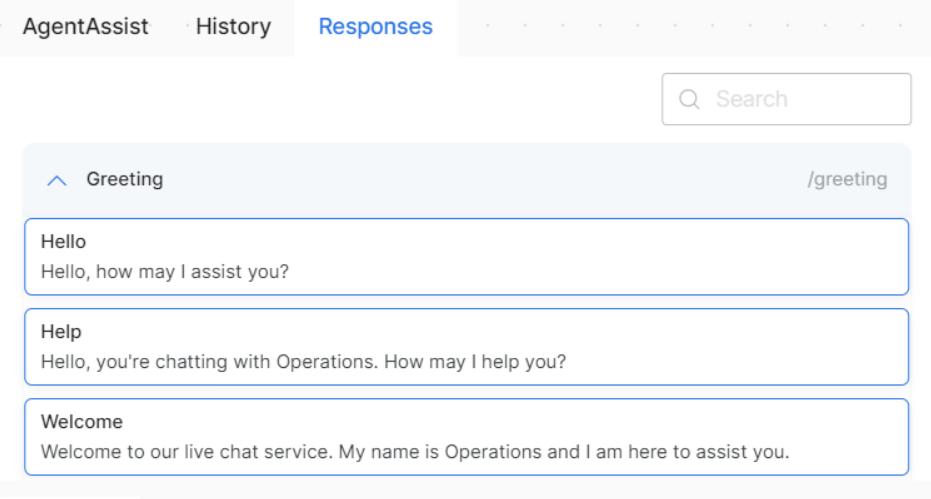Click the Search placeholder text

(x=751, y=99)
